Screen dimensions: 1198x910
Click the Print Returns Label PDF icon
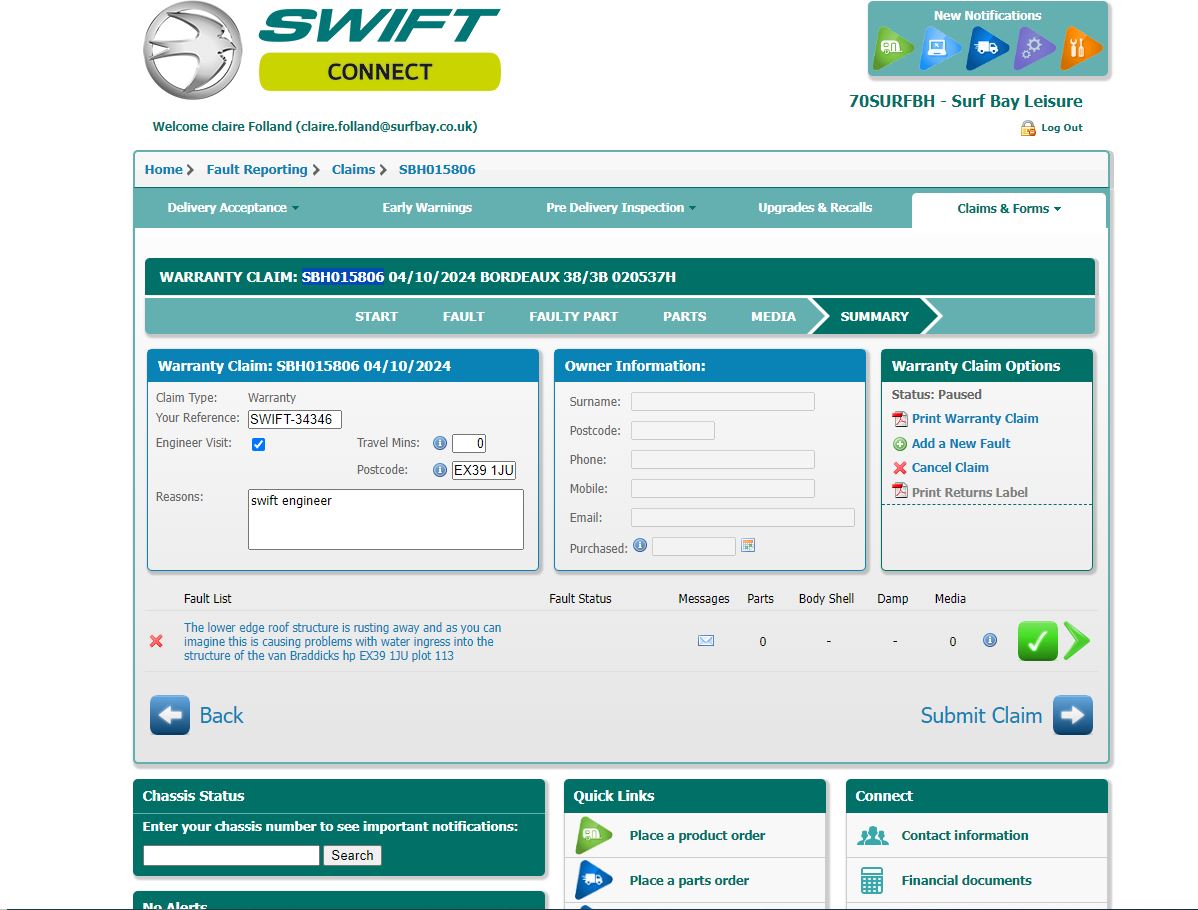point(900,491)
